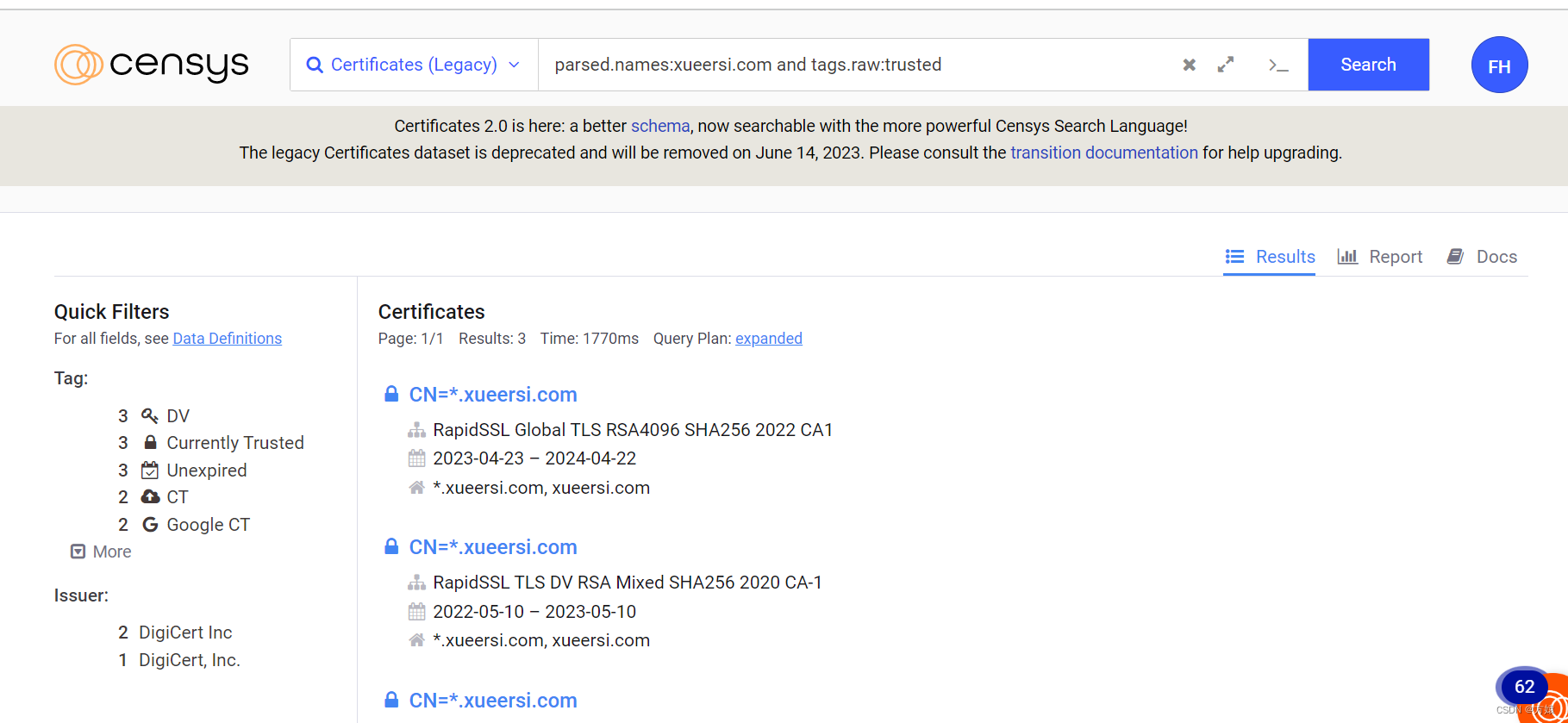Select text RapidSSL TLS DV RSA Mixed SHA256 2020 CA-1

tap(628, 583)
